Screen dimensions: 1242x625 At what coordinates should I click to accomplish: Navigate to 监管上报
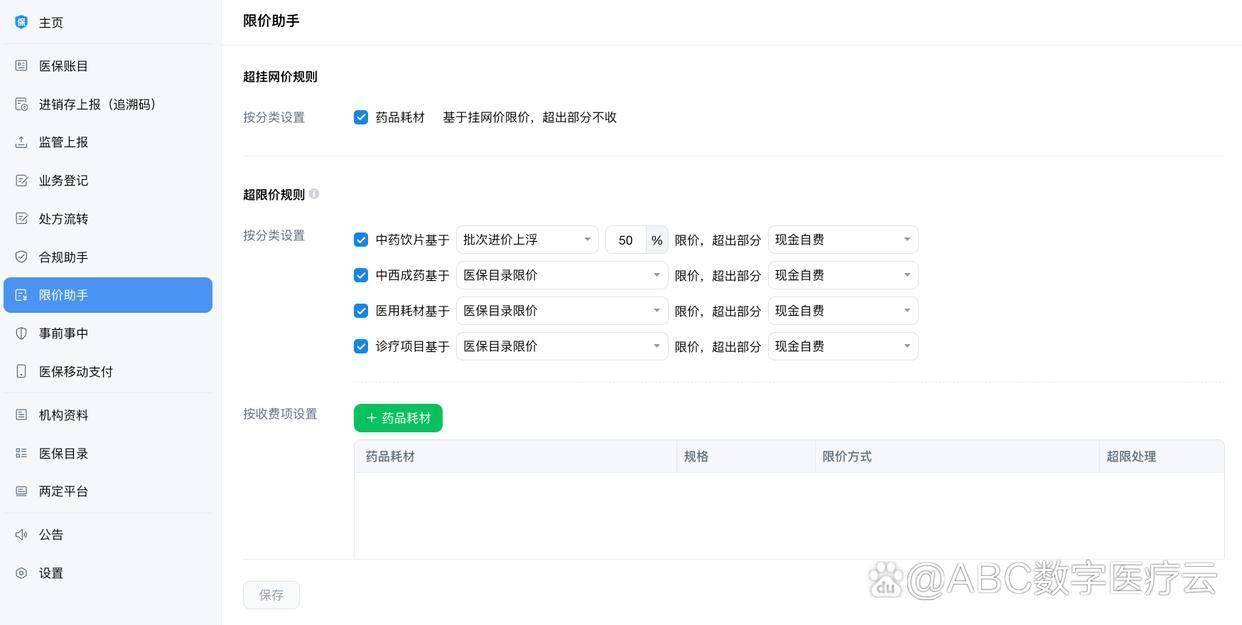click(x=108, y=142)
